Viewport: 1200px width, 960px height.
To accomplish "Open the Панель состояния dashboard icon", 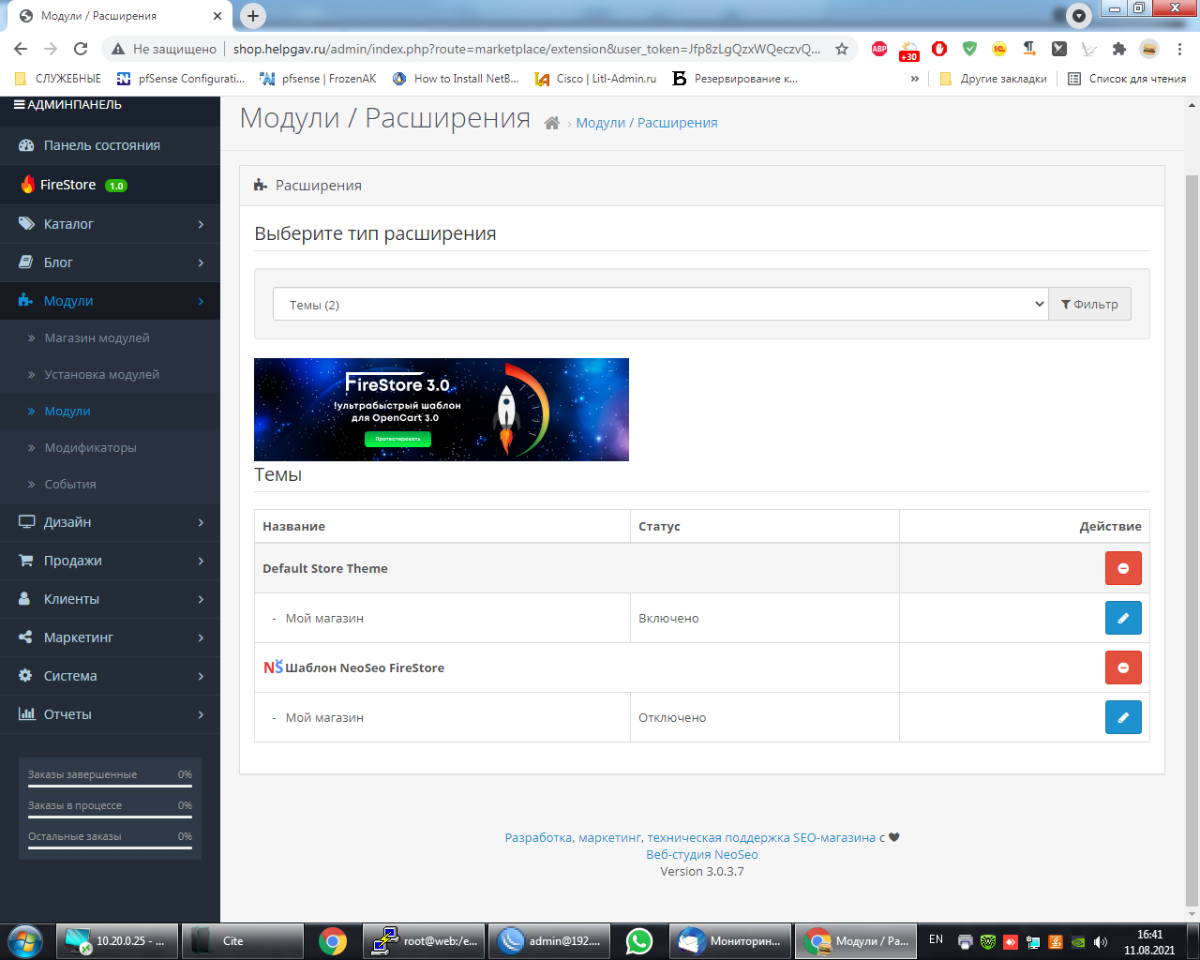I will [27, 145].
